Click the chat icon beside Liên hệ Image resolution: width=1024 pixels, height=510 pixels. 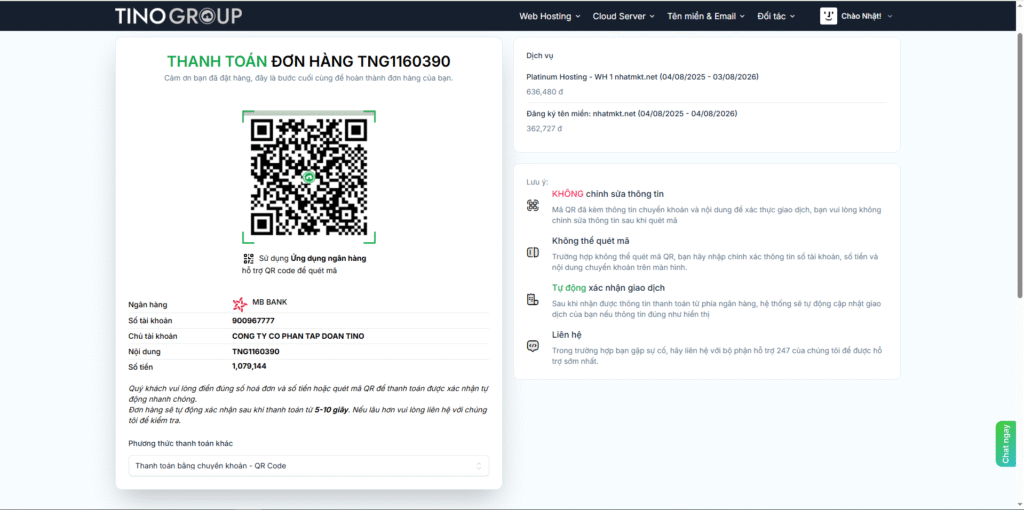pos(533,346)
